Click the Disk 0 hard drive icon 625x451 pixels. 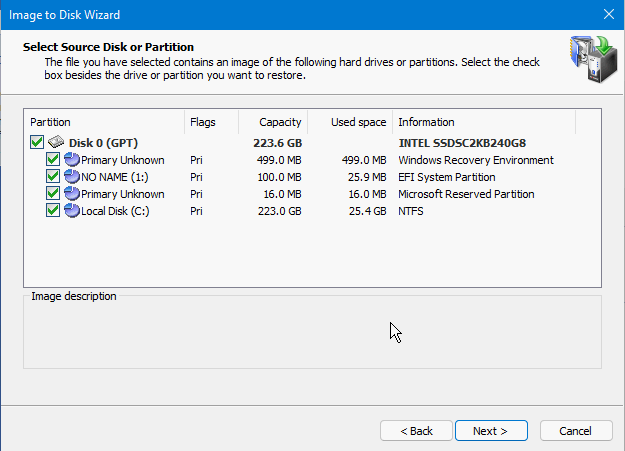click(x=56, y=142)
